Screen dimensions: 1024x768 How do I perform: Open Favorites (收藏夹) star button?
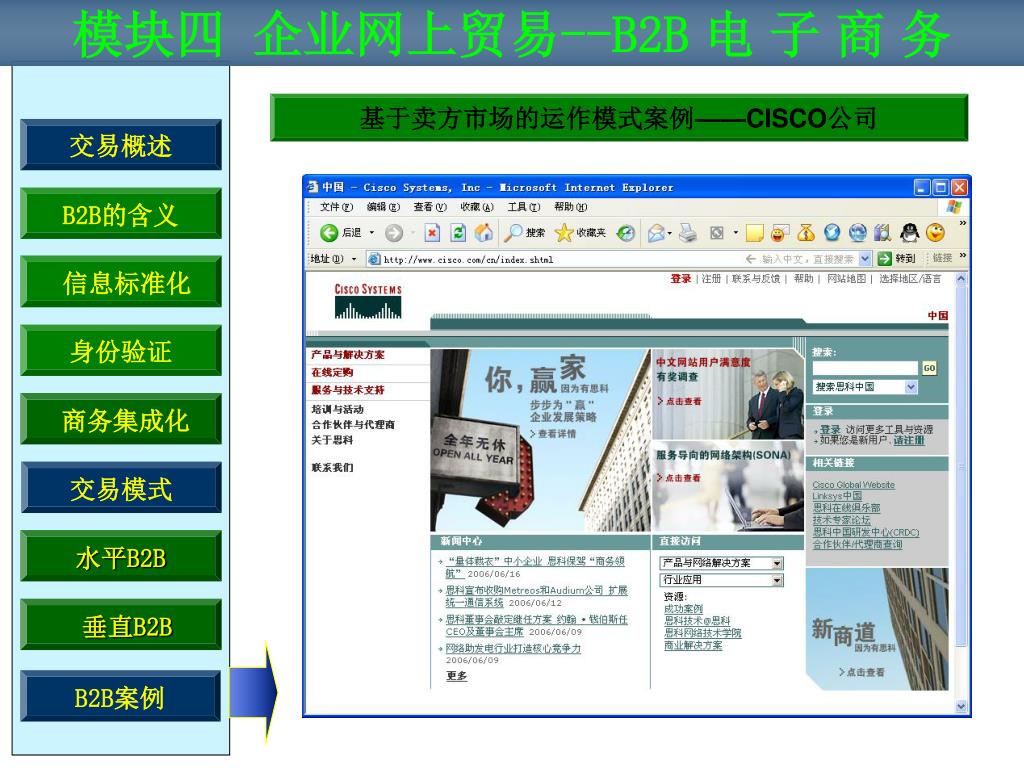click(x=581, y=232)
